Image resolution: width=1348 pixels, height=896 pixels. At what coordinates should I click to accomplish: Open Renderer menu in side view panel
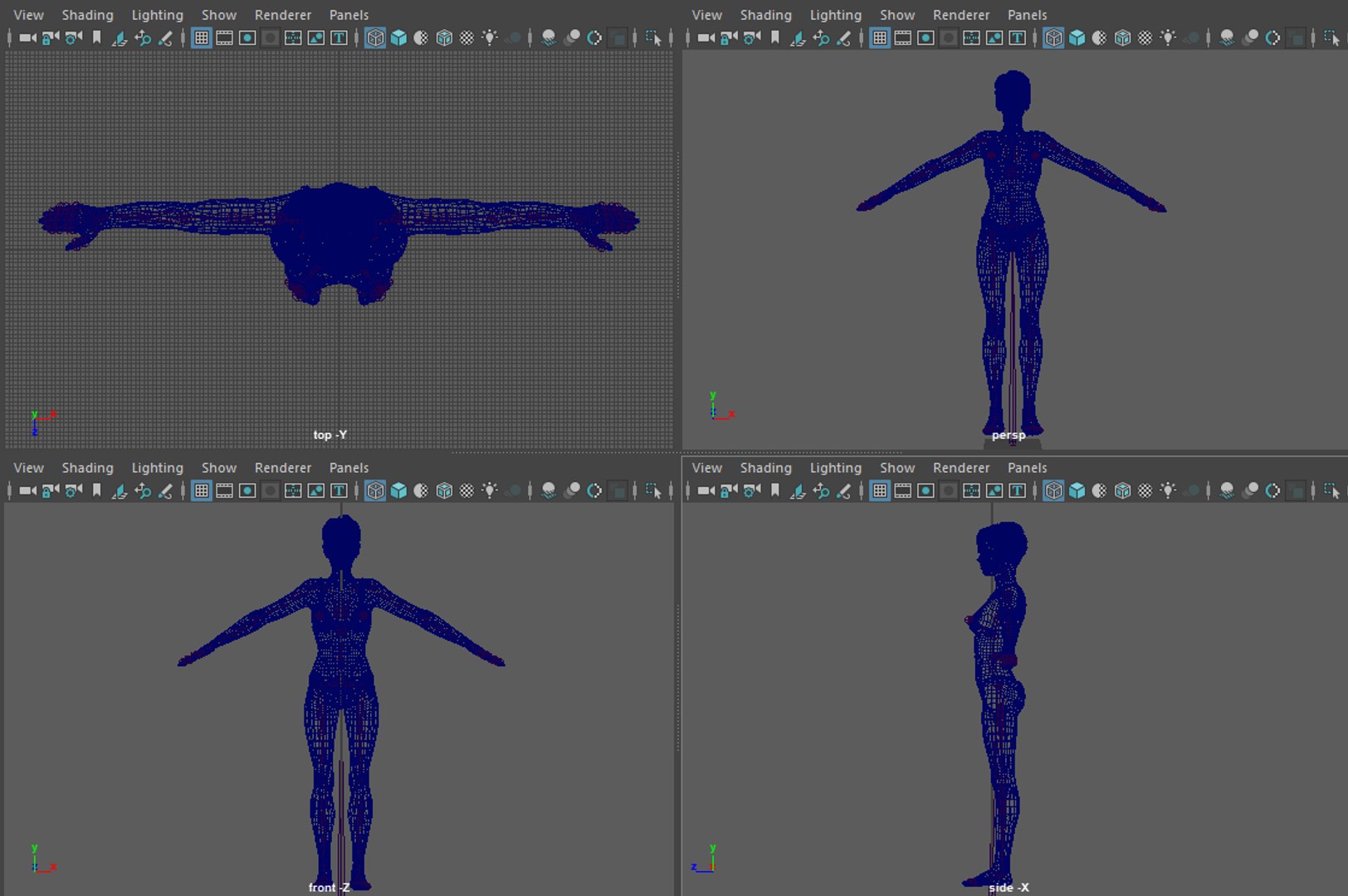tap(960, 468)
